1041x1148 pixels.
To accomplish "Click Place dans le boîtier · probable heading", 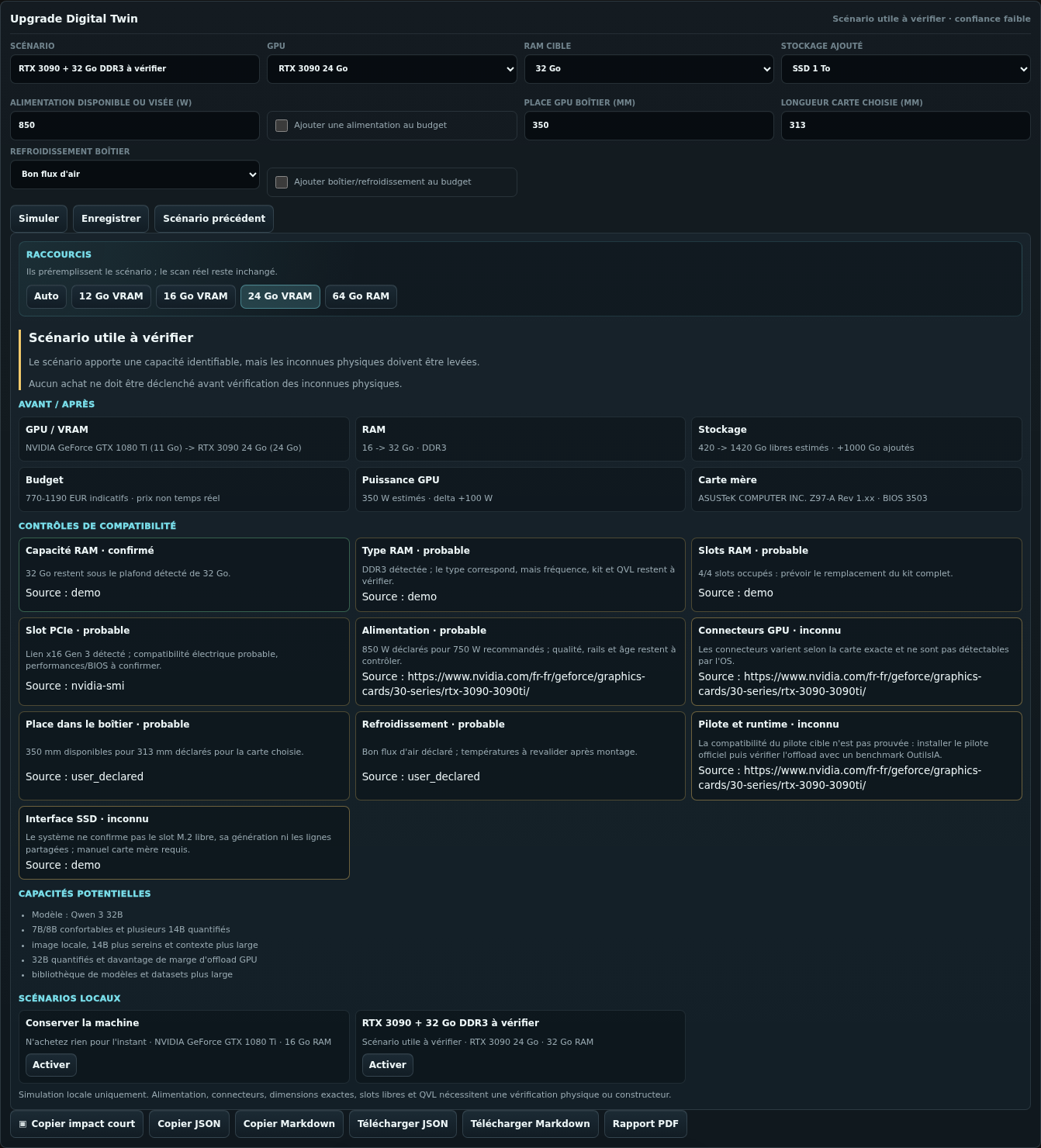I will (108, 724).
